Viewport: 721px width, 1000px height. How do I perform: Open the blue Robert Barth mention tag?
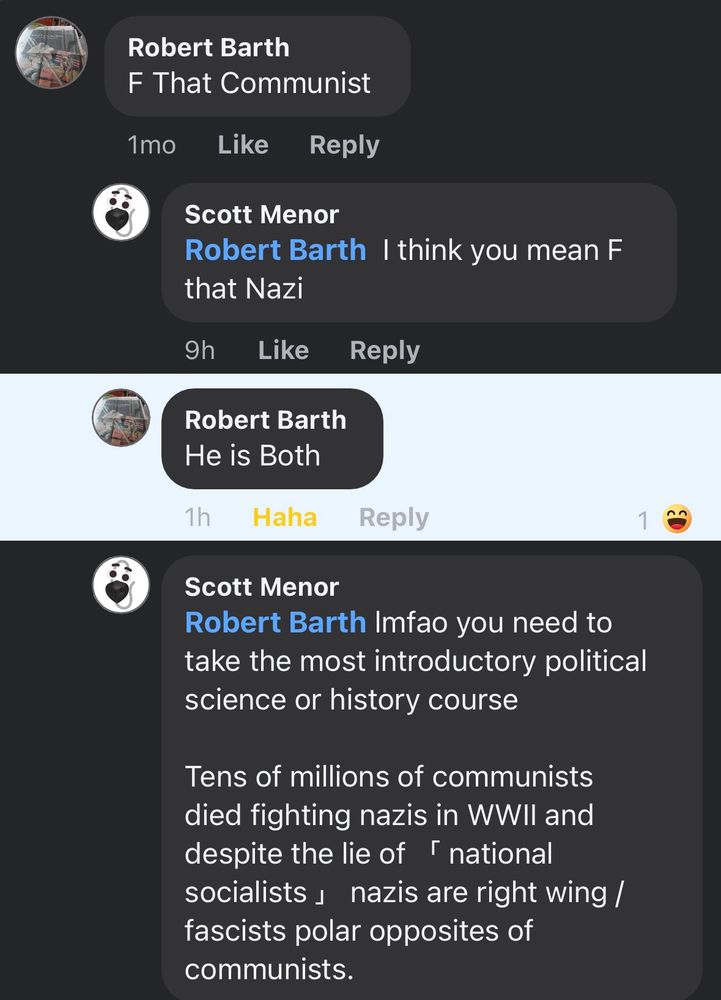(275, 250)
